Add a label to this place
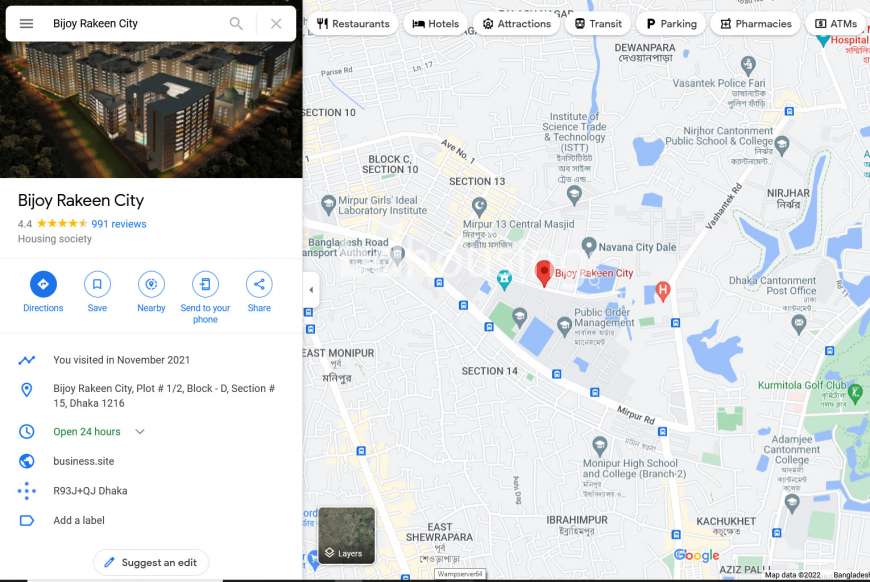The image size is (870, 582). click(79, 520)
